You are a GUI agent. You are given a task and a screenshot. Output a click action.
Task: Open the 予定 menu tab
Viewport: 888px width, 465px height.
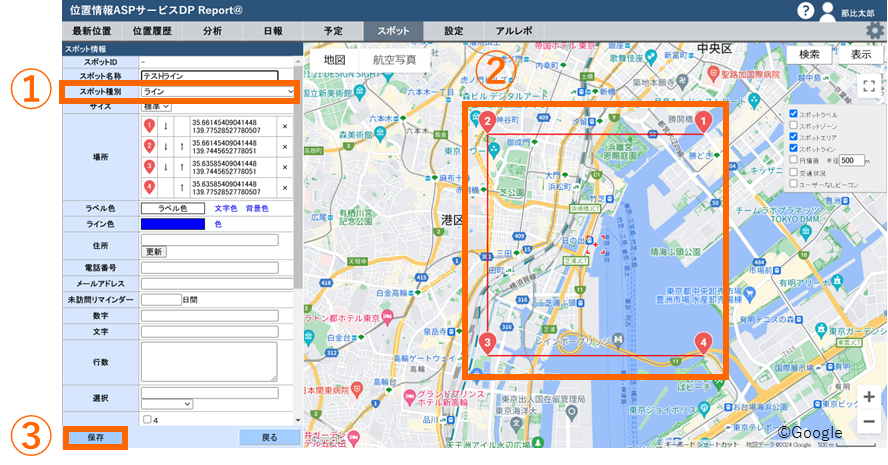tap(333, 31)
